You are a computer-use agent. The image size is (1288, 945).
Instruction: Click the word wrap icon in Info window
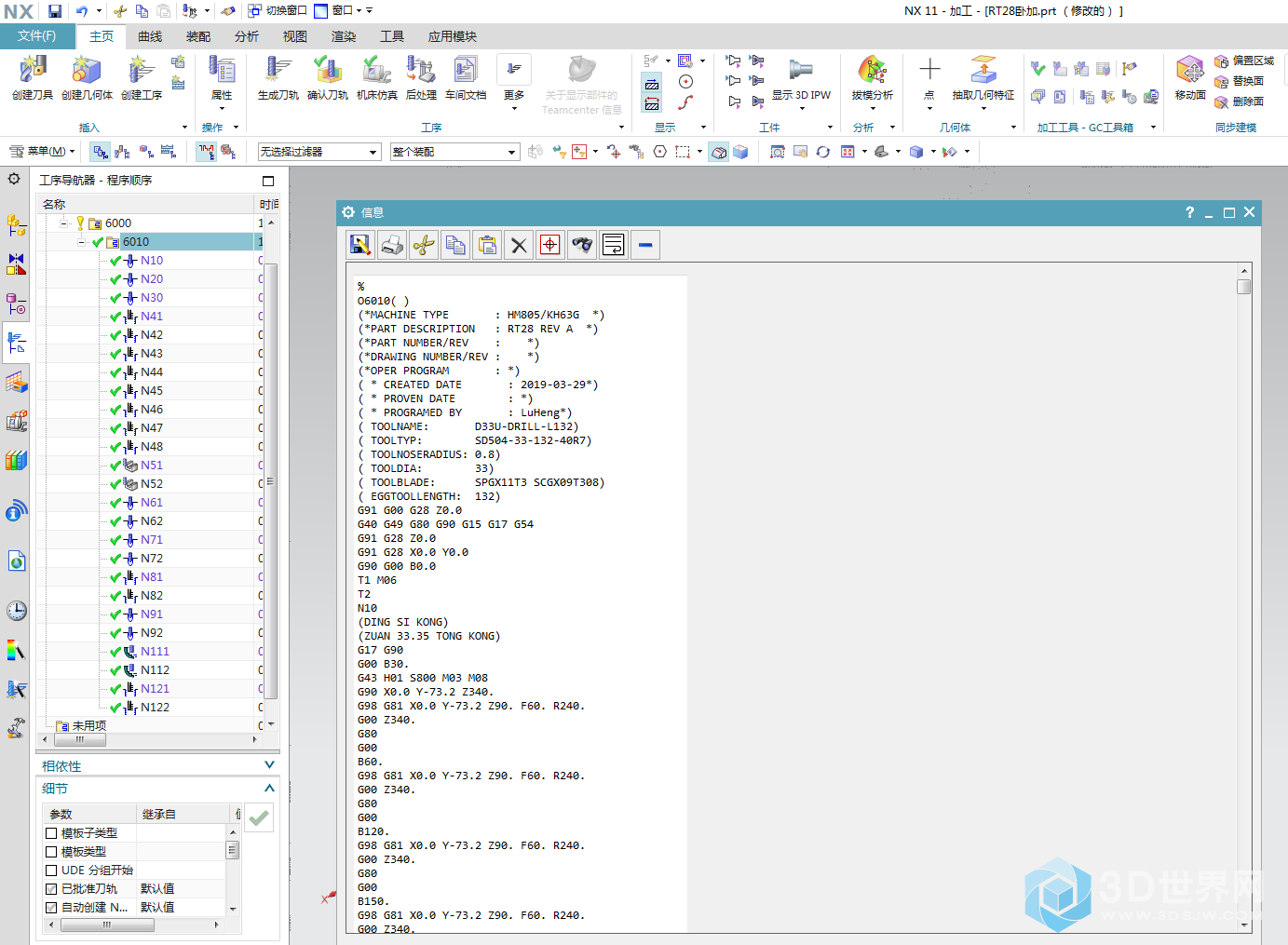(614, 245)
